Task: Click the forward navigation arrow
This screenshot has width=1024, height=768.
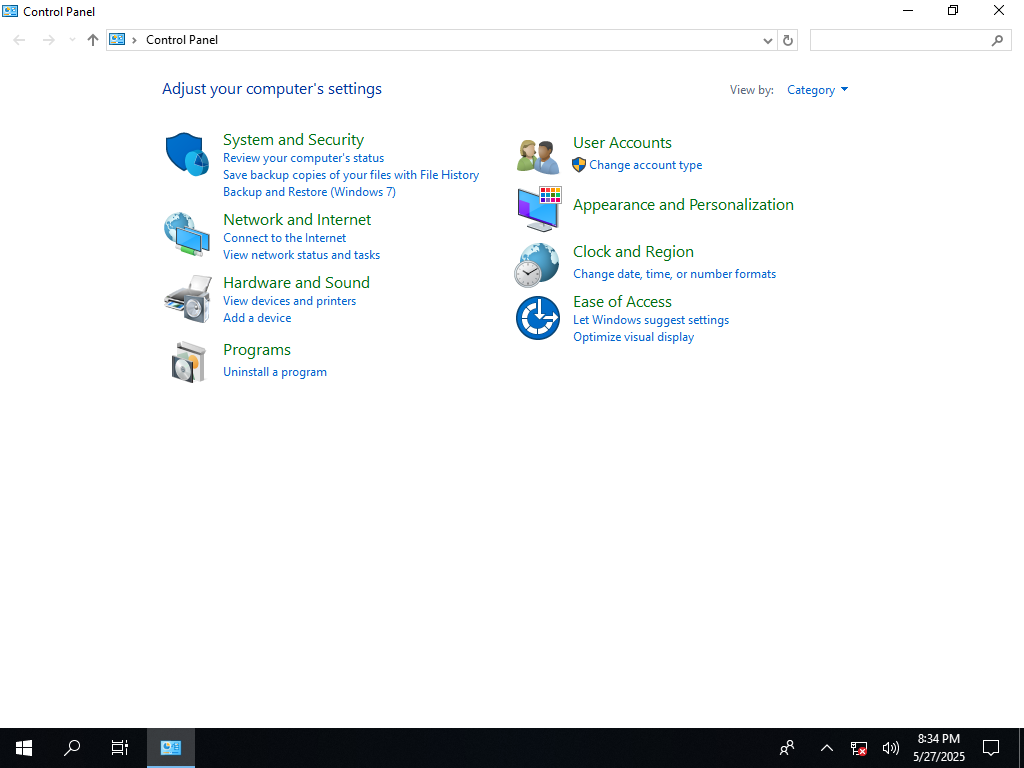Action: [x=48, y=40]
